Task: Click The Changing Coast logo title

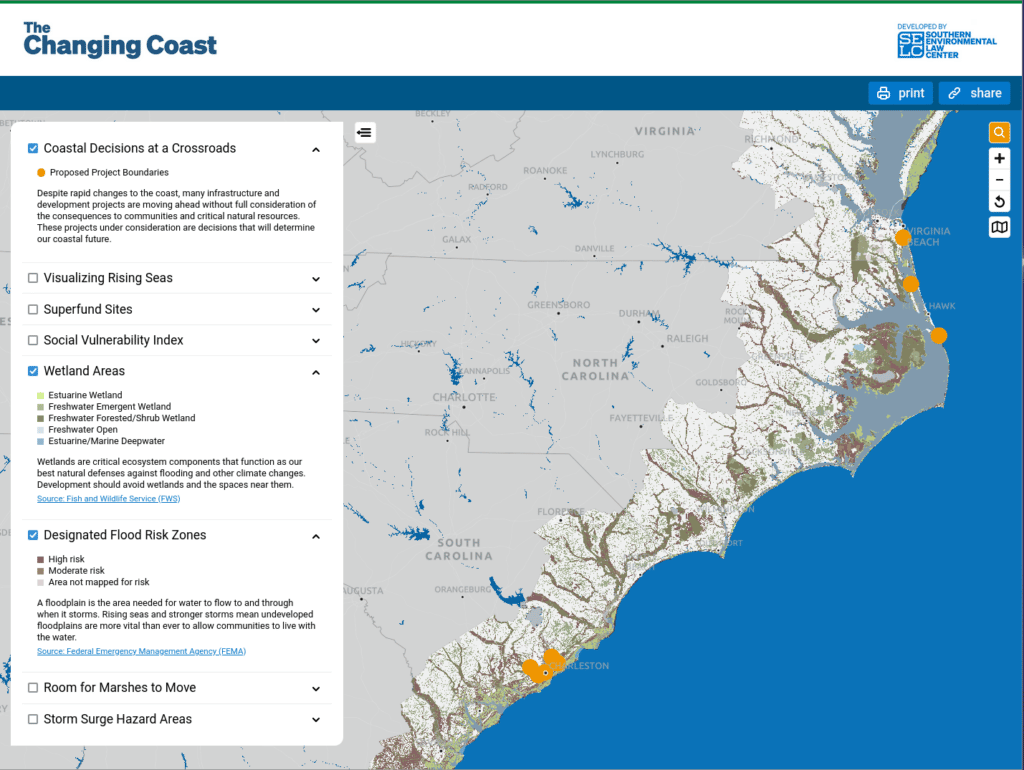Action: coord(120,40)
